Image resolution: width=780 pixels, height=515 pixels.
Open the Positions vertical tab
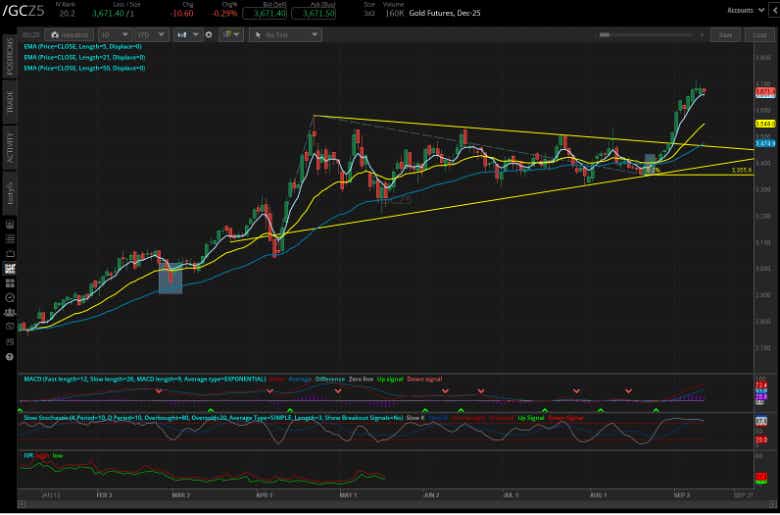tap(9, 56)
